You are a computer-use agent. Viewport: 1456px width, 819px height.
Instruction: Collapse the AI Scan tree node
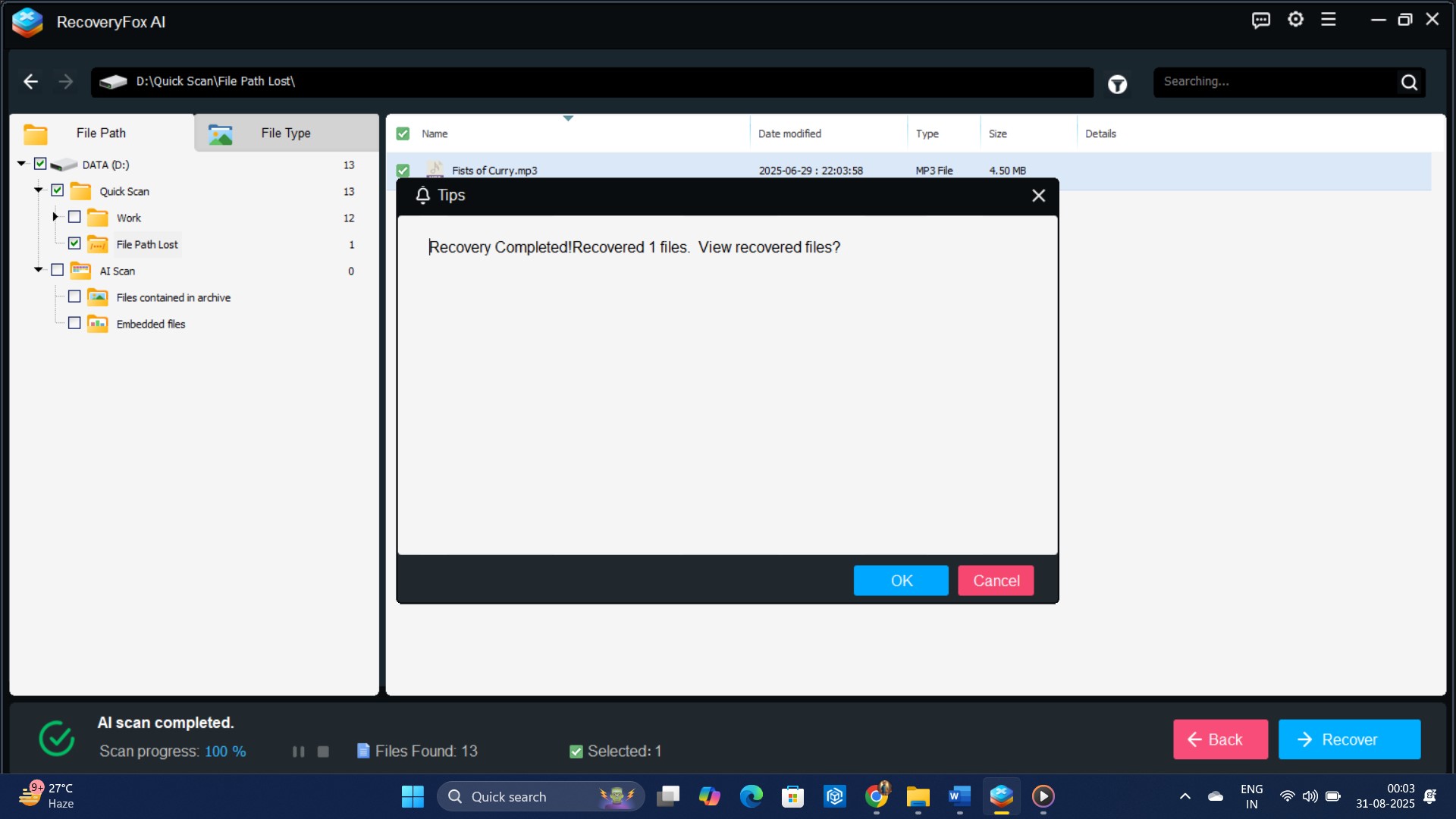click(x=38, y=270)
